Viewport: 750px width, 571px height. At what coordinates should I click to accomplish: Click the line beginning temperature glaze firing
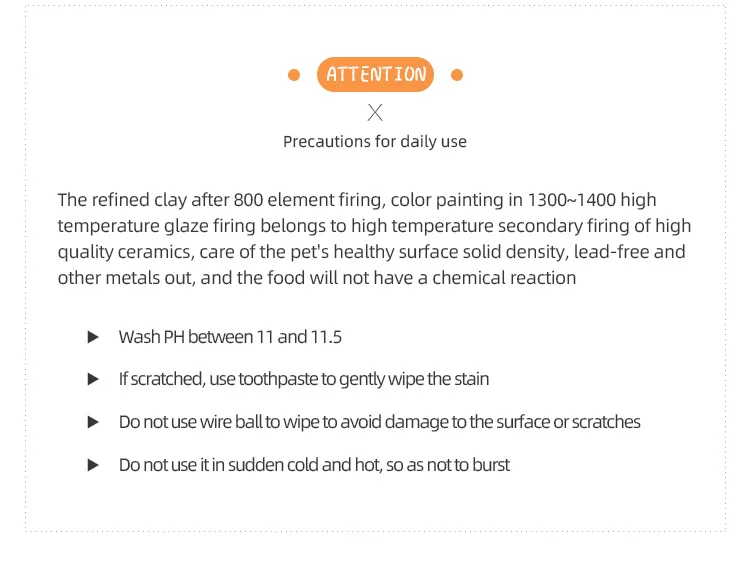pyautogui.click(x=374, y=226)
